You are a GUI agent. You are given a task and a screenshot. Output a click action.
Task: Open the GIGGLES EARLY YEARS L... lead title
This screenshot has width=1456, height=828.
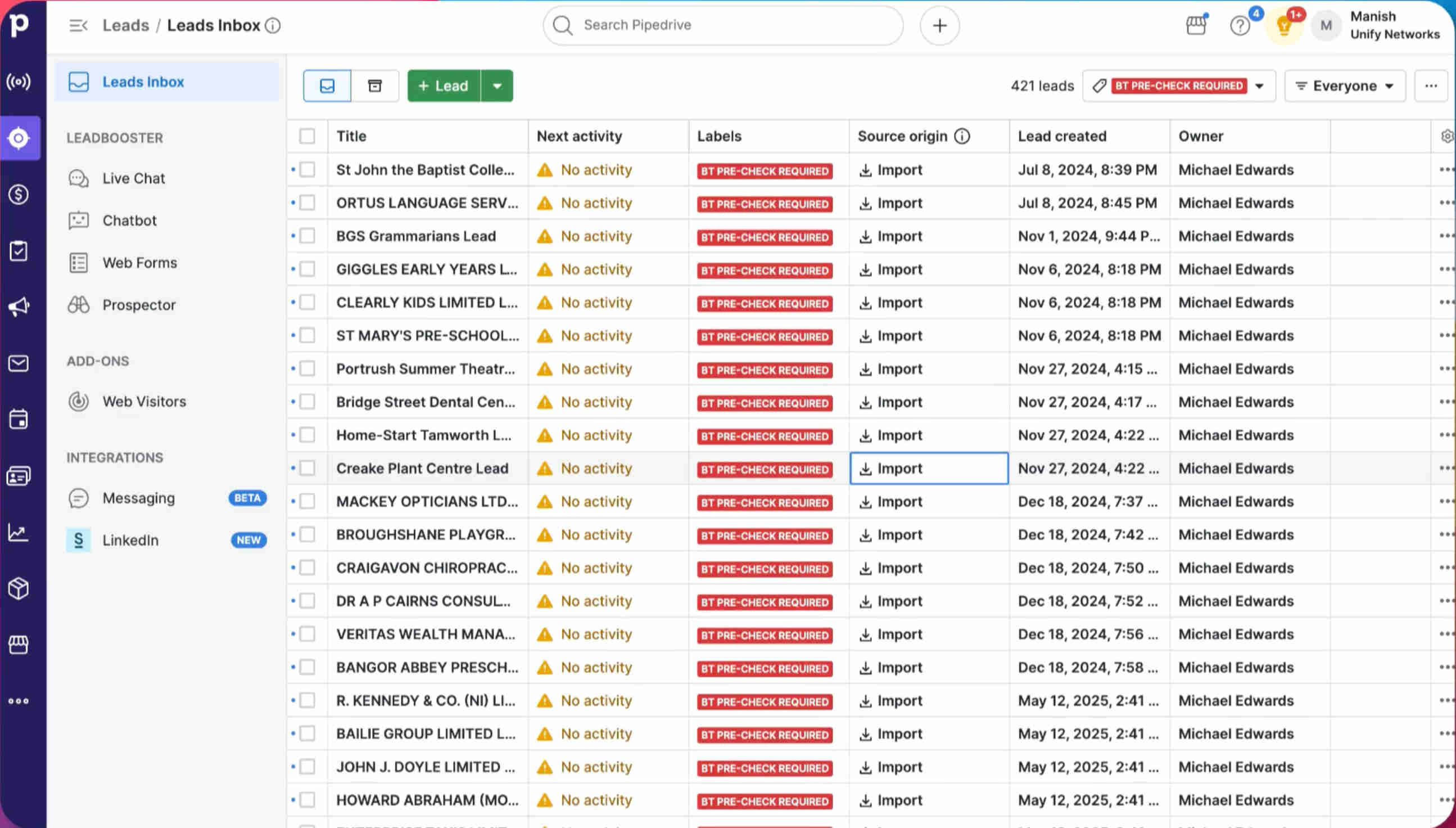(x=427, y=269)
